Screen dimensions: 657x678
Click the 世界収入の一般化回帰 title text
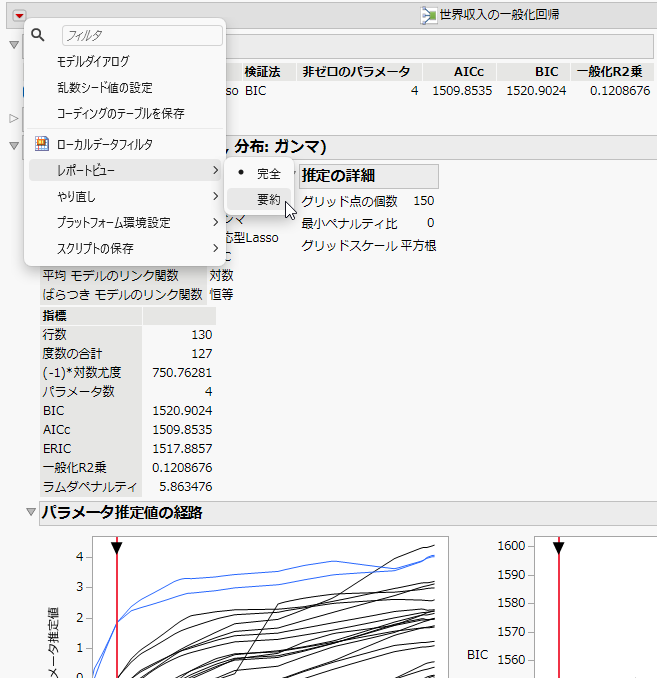pos(499,15)
